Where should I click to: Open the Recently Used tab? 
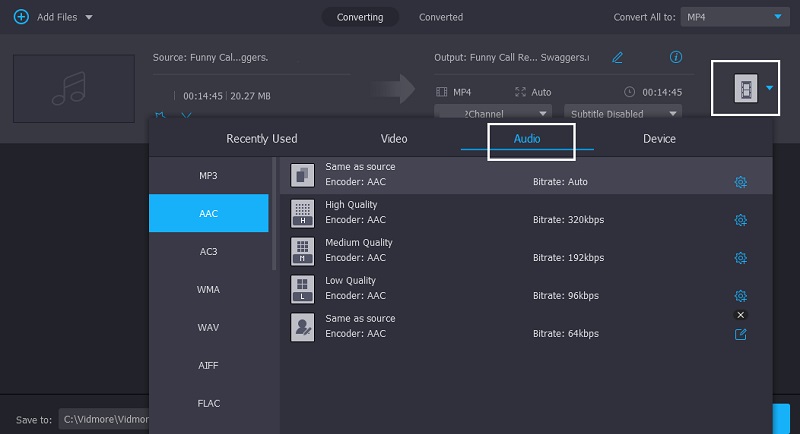[x=262, y=139]
